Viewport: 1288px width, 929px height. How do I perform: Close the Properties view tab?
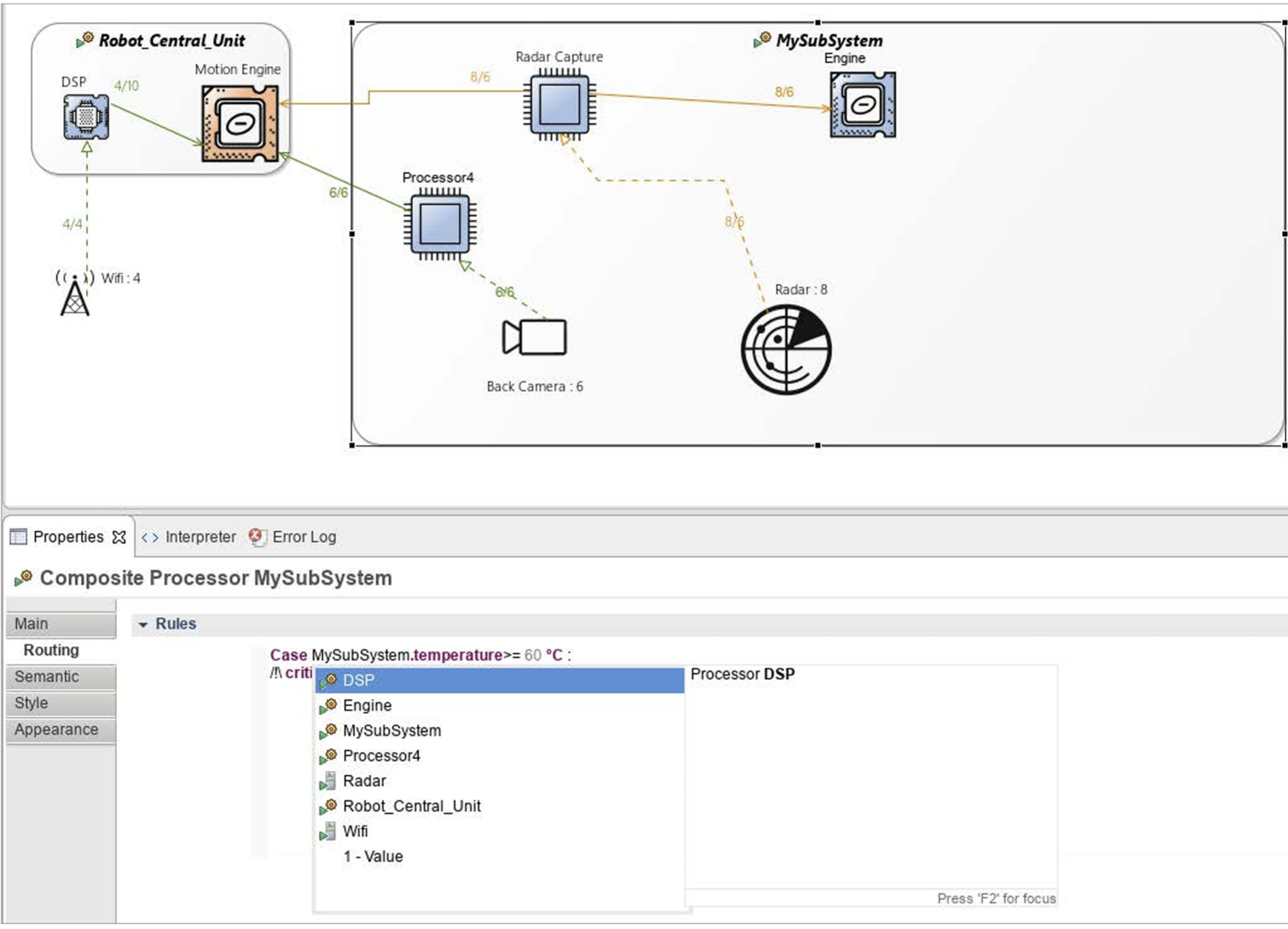point(119,537)
